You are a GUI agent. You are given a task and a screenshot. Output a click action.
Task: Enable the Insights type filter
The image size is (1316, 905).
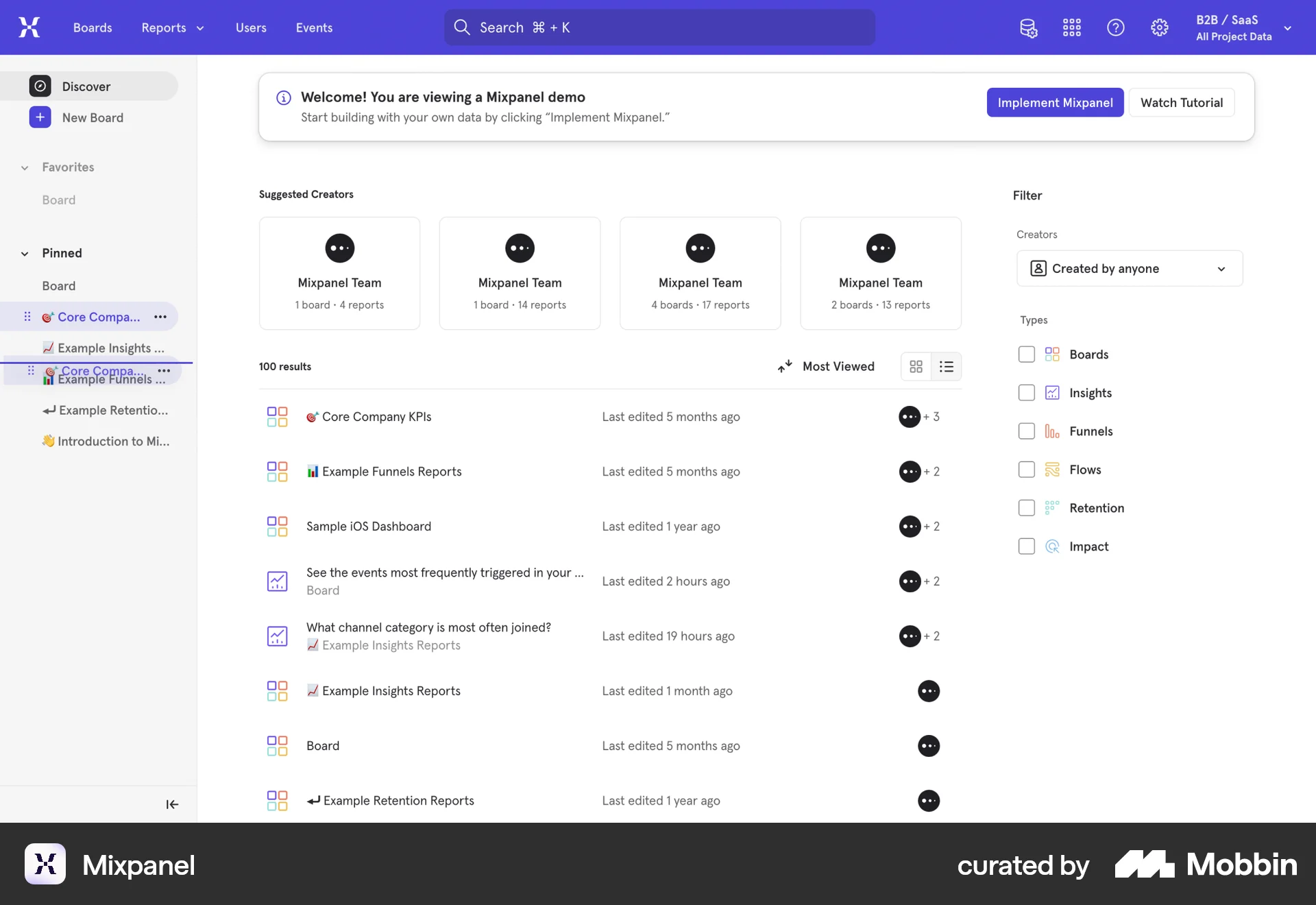[x=1026, y=392]
